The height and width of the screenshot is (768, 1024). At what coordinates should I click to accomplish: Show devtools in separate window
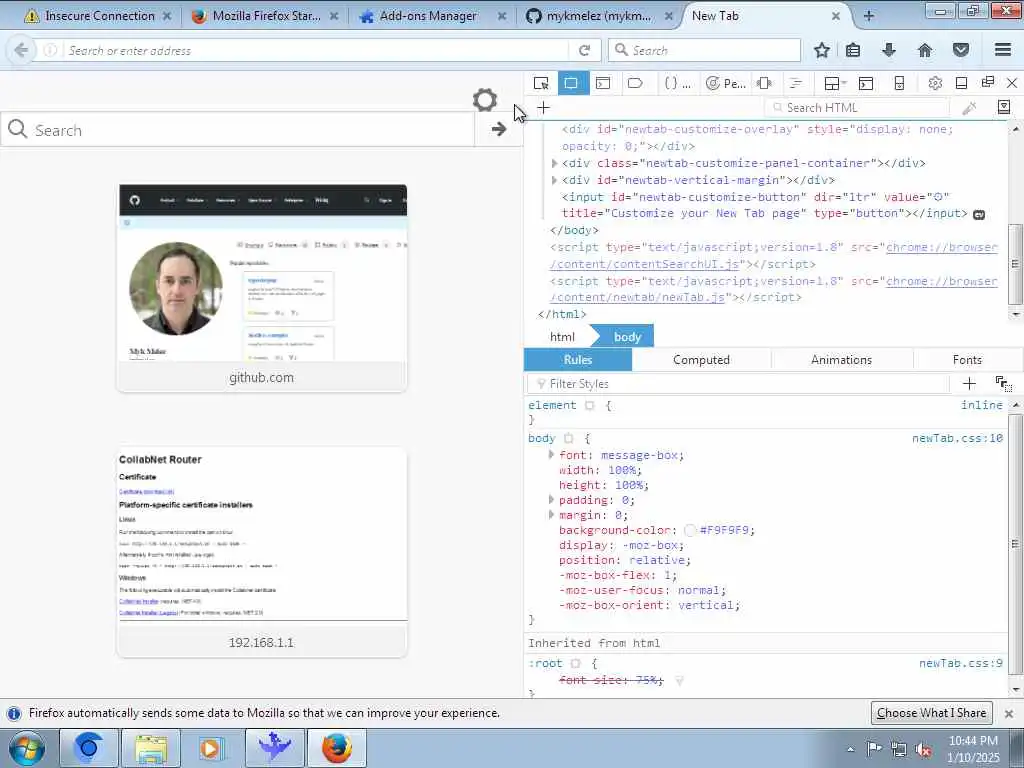(987, 82)
